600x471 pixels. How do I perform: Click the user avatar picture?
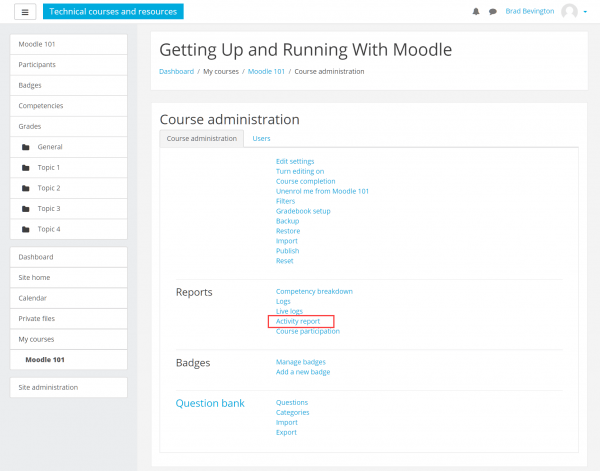coord(569,12)
